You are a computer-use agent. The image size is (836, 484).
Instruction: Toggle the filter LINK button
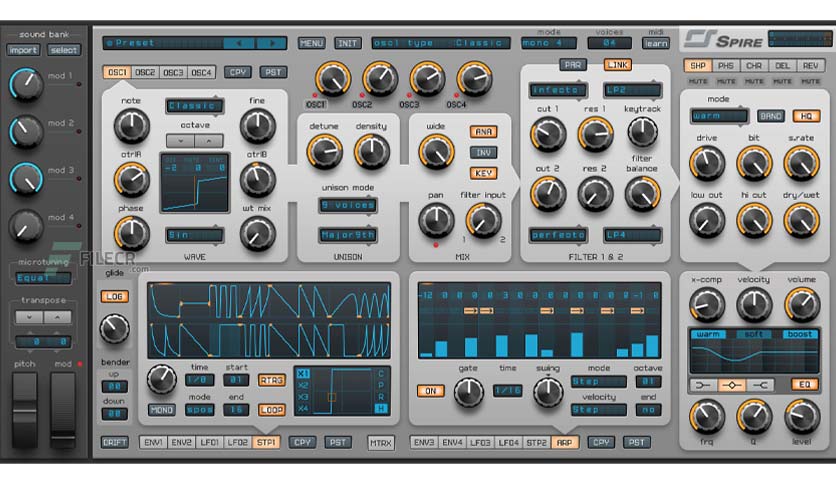617,65
